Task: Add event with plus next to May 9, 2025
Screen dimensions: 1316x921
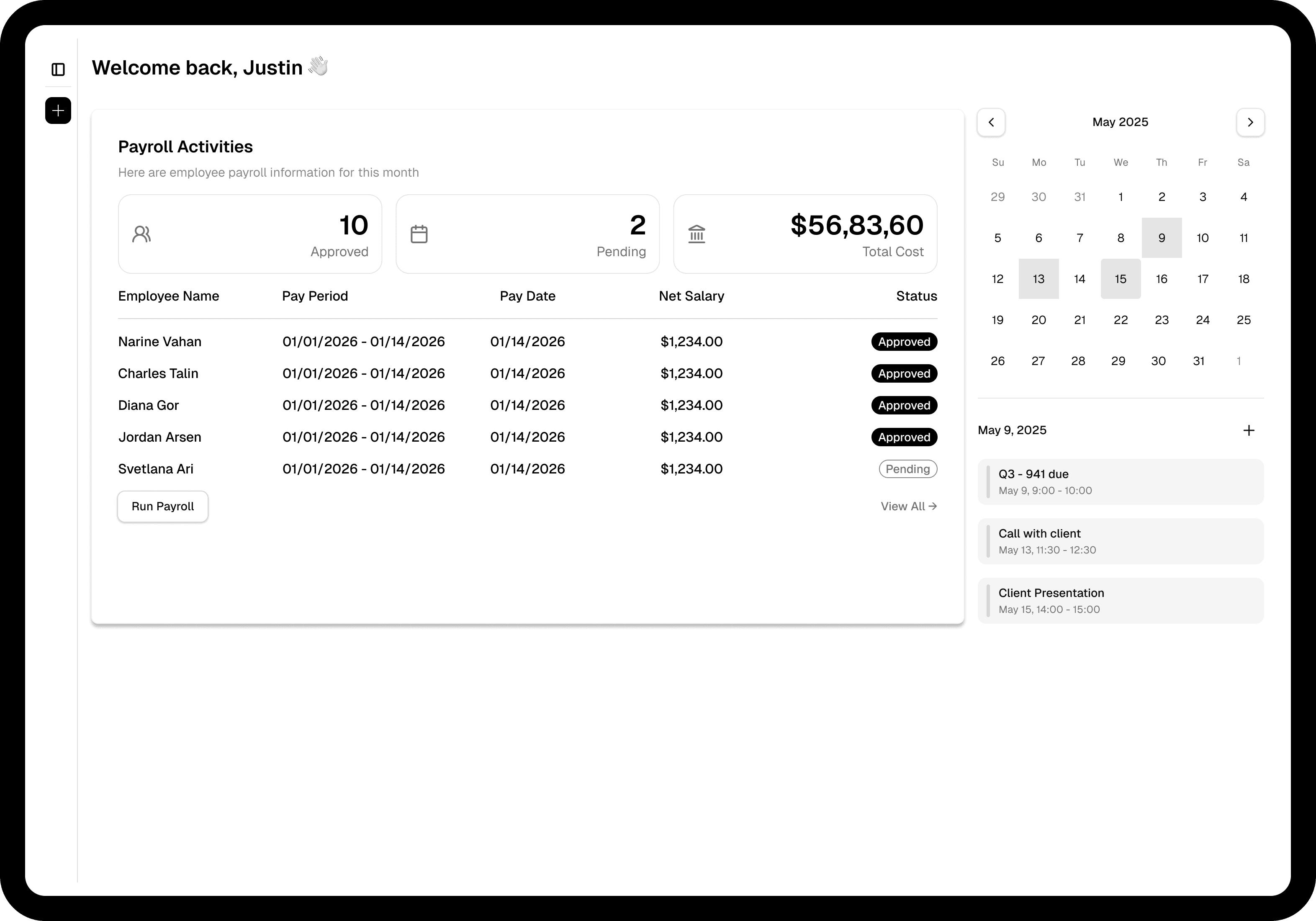Action: 1248,430
